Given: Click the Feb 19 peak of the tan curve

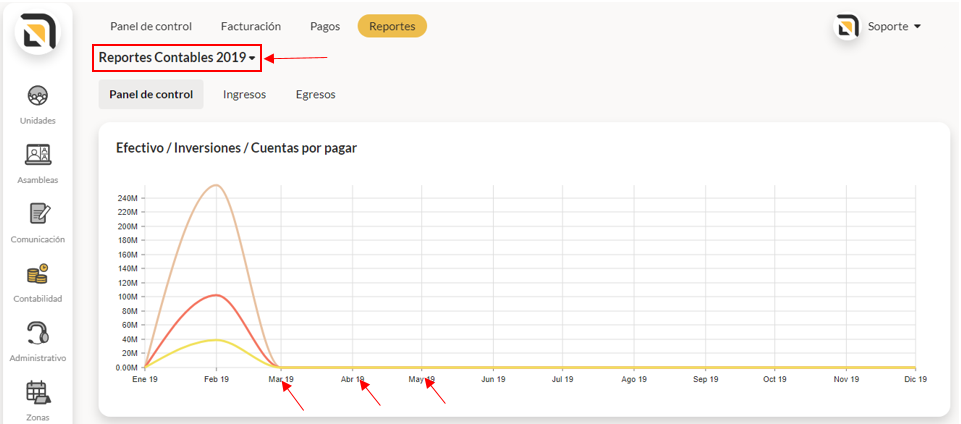Looking at the screenshot, I should coord(216,185).
